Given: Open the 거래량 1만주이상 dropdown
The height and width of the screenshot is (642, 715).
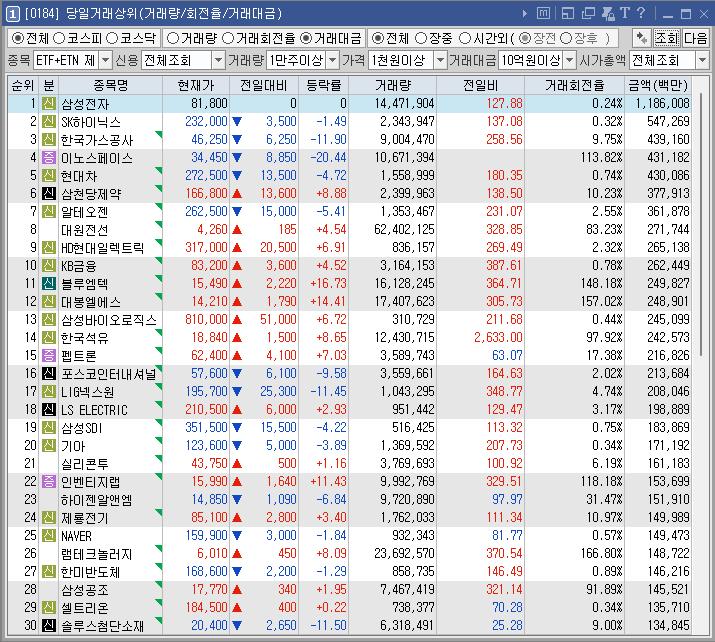Looking at the screenshot, I should coord(333,60).
